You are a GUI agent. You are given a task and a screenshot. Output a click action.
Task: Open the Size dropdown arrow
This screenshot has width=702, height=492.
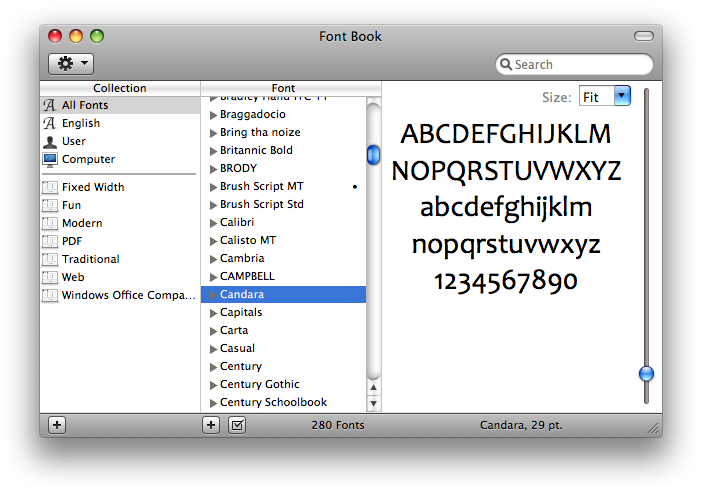pyautogui.click(x=622, y=96)
